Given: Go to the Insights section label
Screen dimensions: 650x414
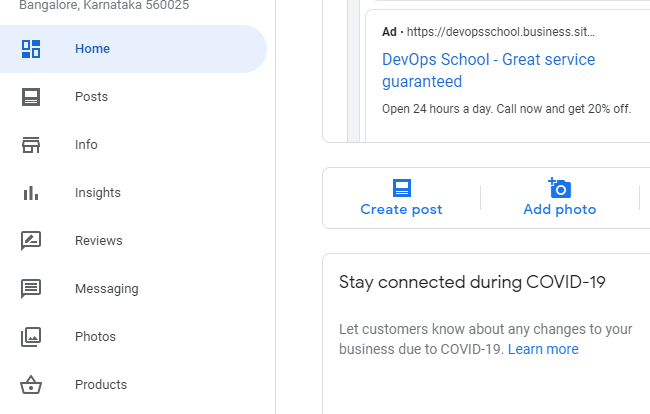Looking at the screenshot, I should coord(98,193).
